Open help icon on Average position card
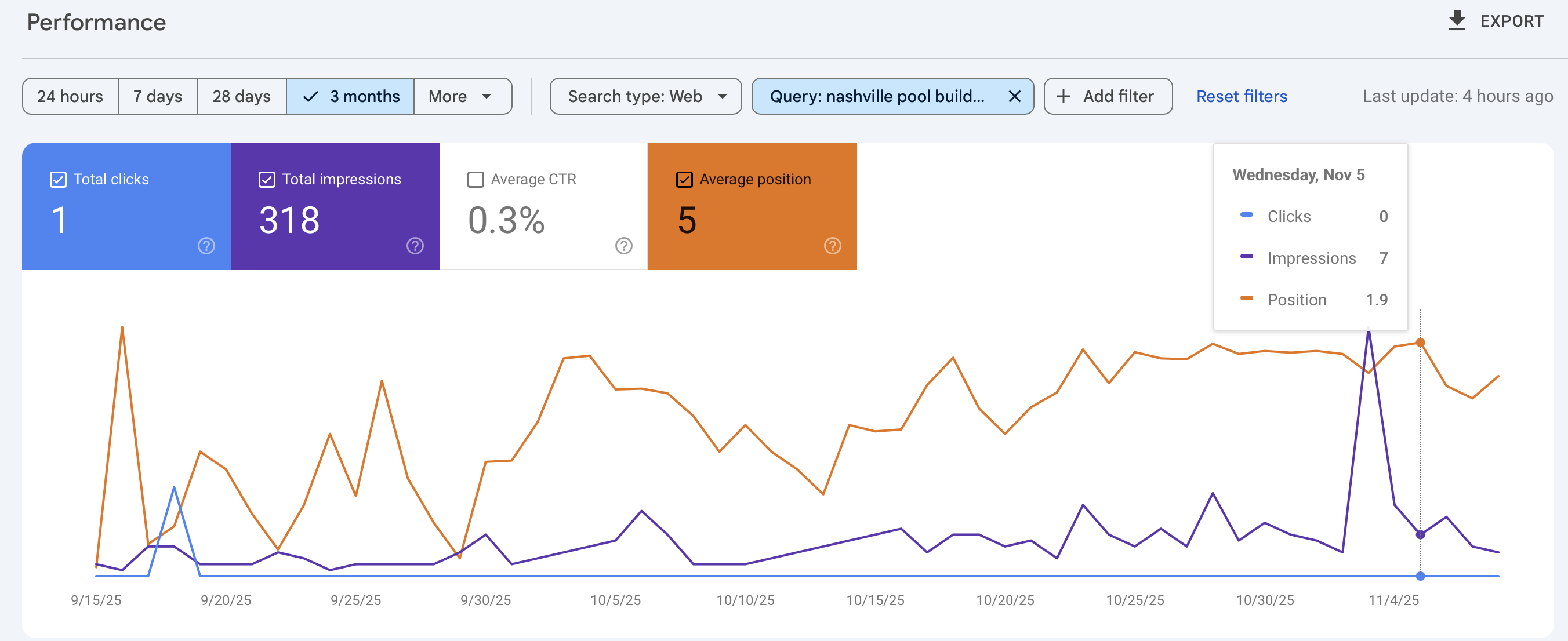The image size is (1568, 641). [x=832, y=246]
